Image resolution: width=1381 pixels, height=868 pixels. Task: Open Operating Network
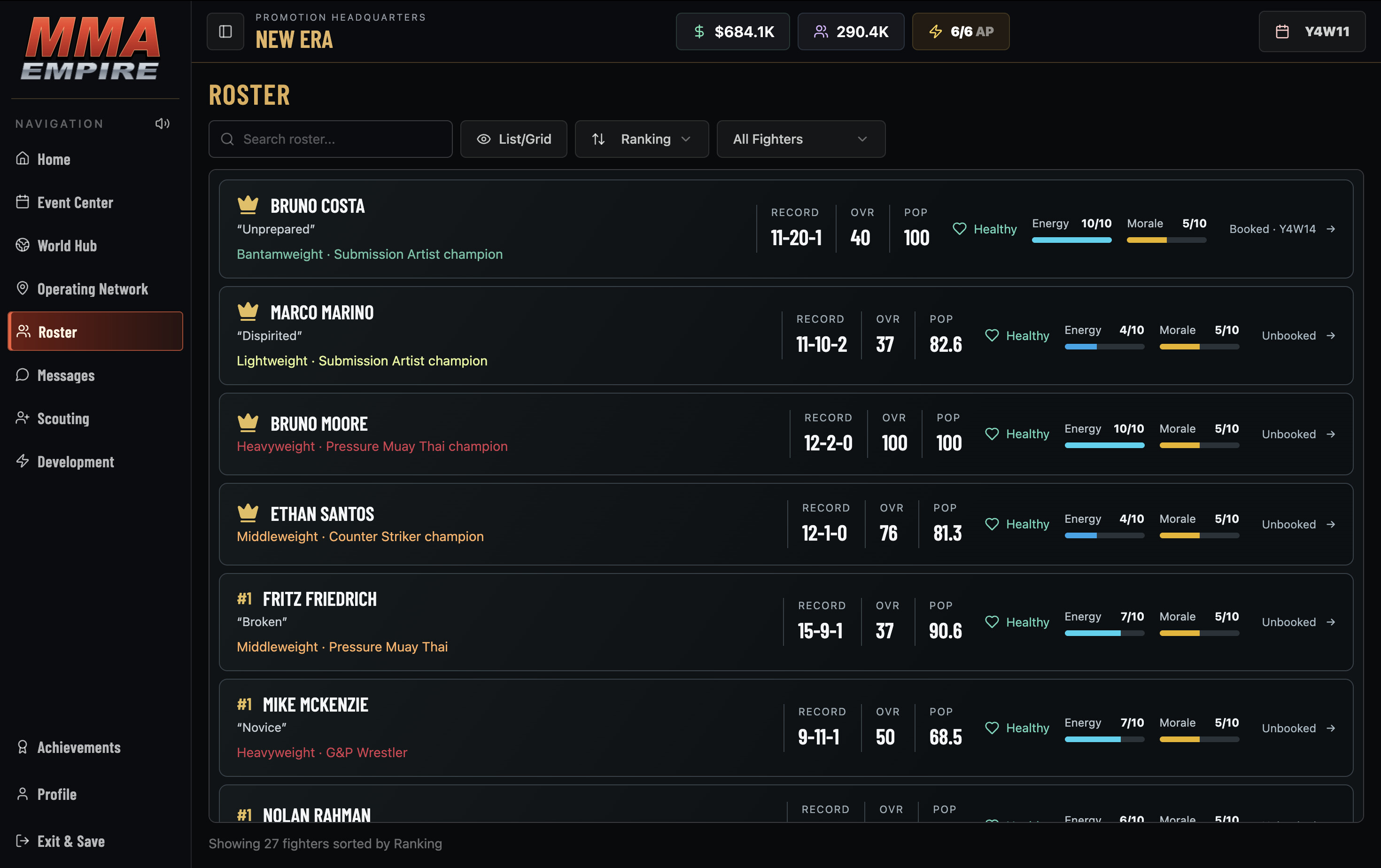point(95,289)
